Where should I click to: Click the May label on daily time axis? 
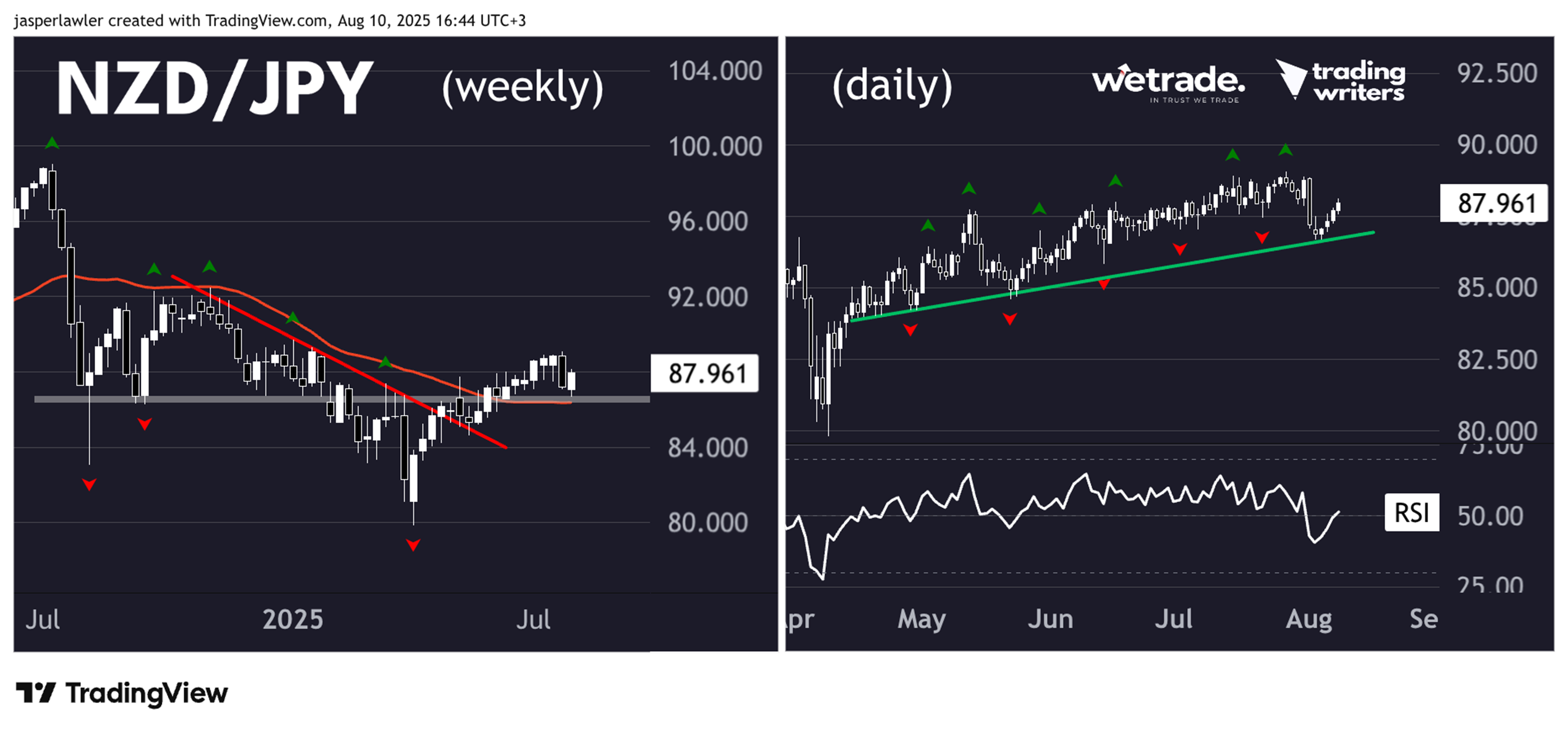[921, 619]
